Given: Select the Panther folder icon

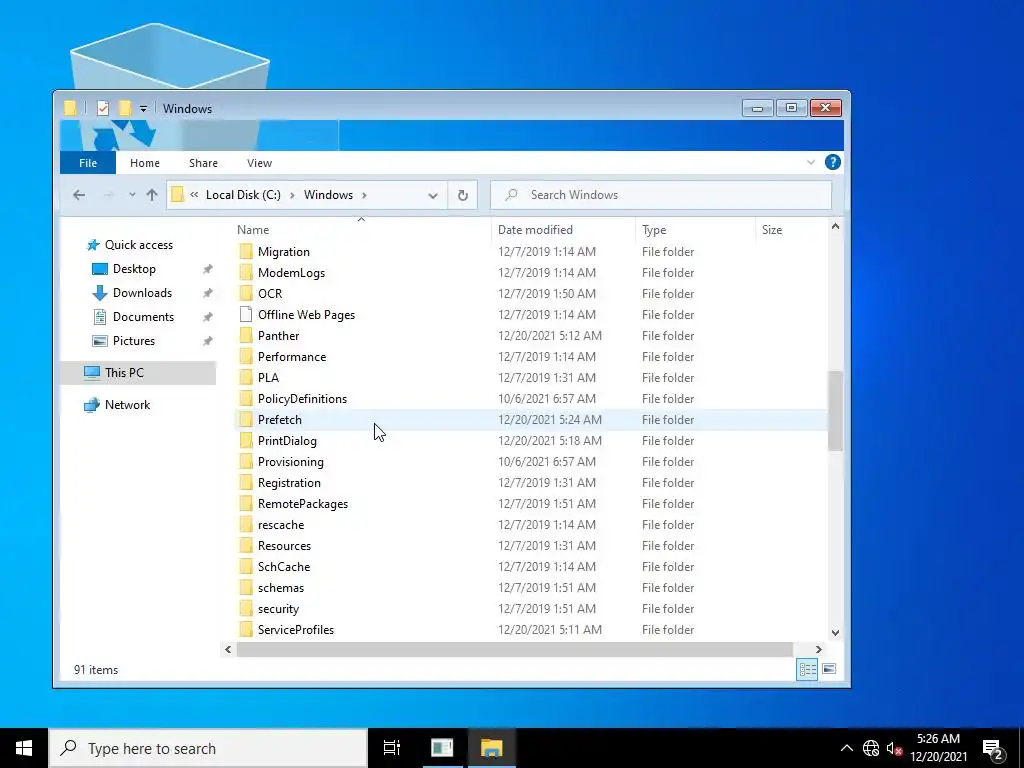Looking at the screenshot, I should (x=246, y=336).
